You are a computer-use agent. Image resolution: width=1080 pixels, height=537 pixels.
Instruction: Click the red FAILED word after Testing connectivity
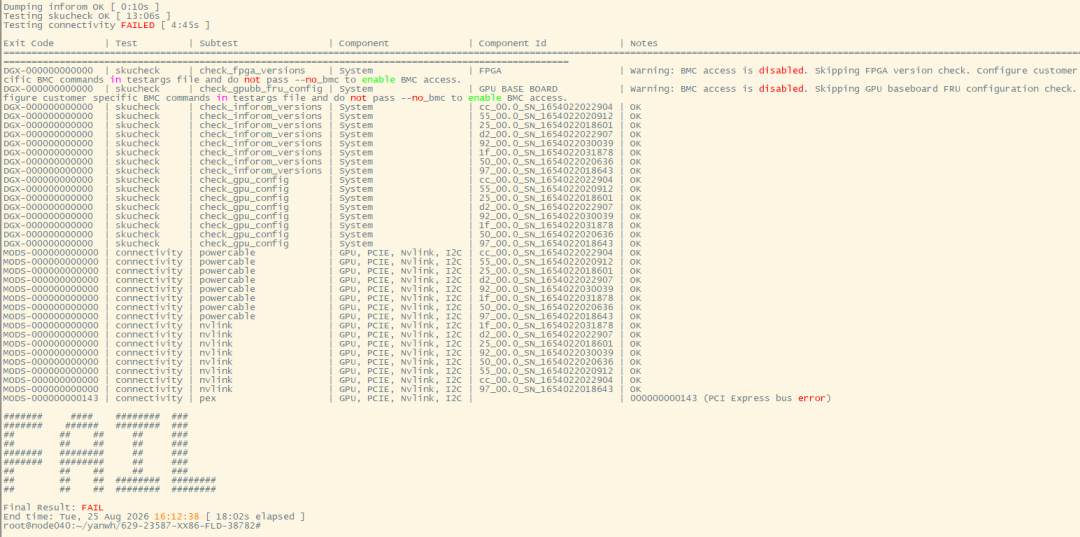138,25
